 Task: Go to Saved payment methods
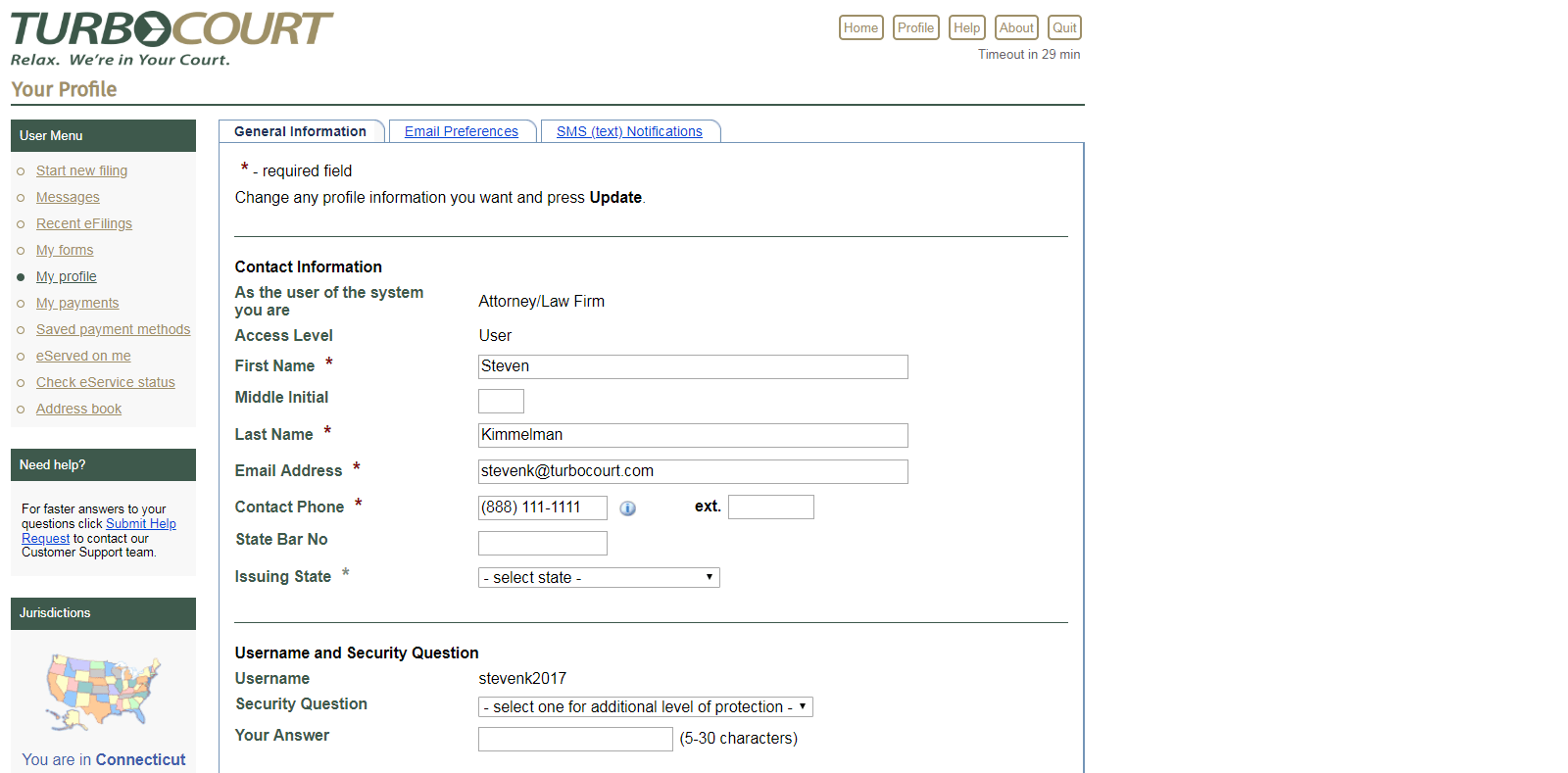[x=113, y=329]
